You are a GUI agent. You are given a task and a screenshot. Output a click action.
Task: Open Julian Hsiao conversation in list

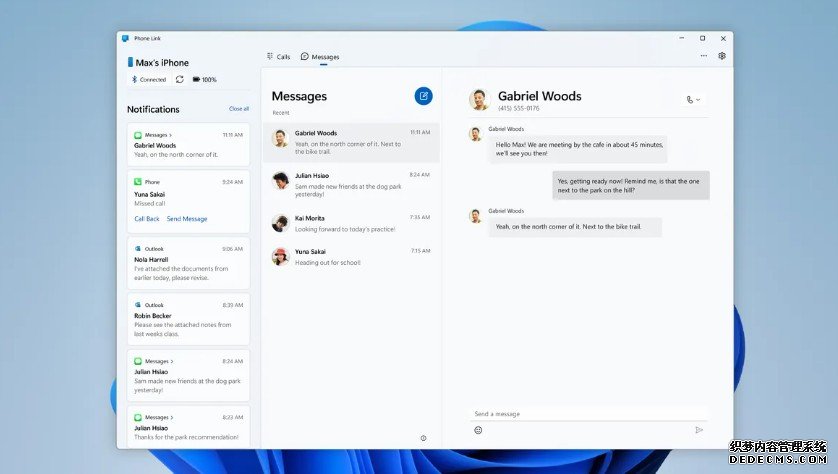click(x=351, y=185)
